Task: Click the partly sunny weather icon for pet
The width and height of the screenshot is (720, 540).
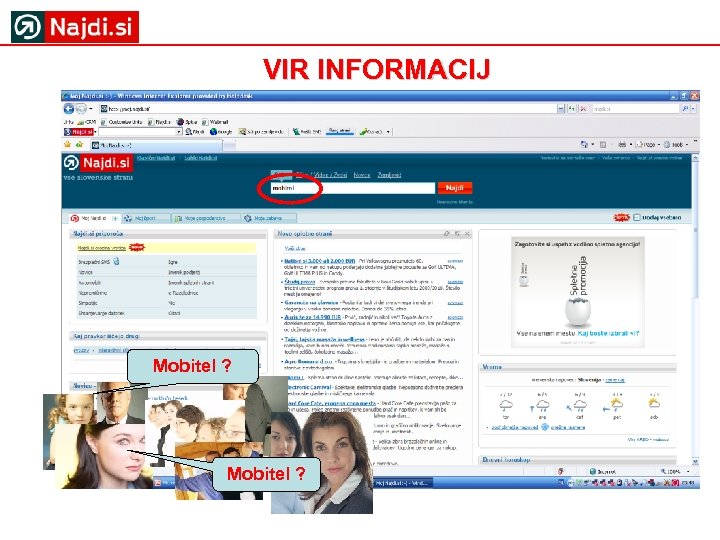Action: click(616, 404)
